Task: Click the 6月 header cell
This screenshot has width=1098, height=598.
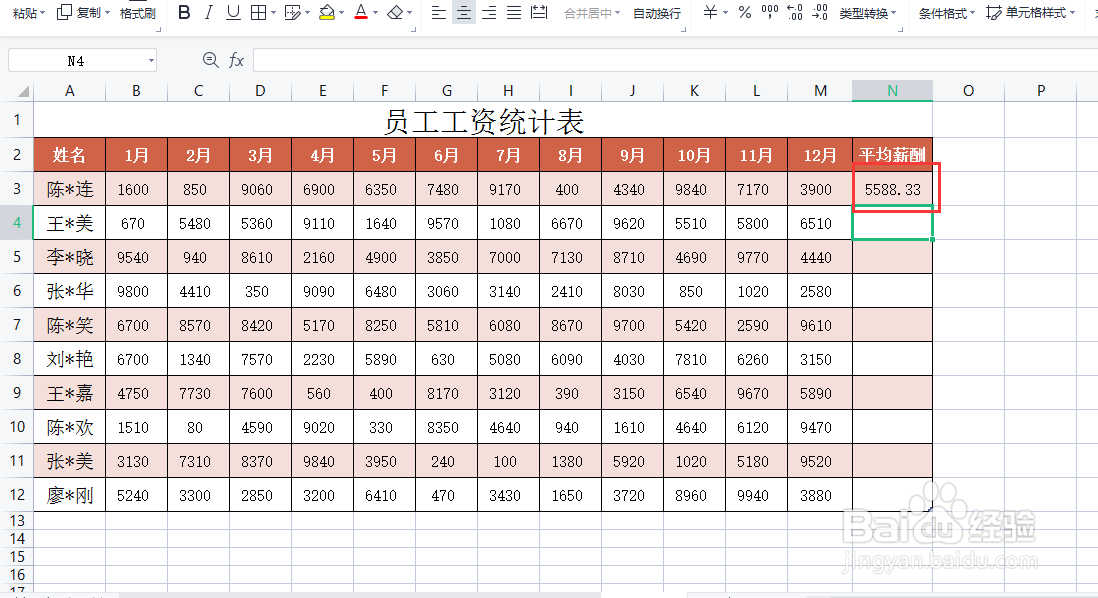Action: coord(446,155)
